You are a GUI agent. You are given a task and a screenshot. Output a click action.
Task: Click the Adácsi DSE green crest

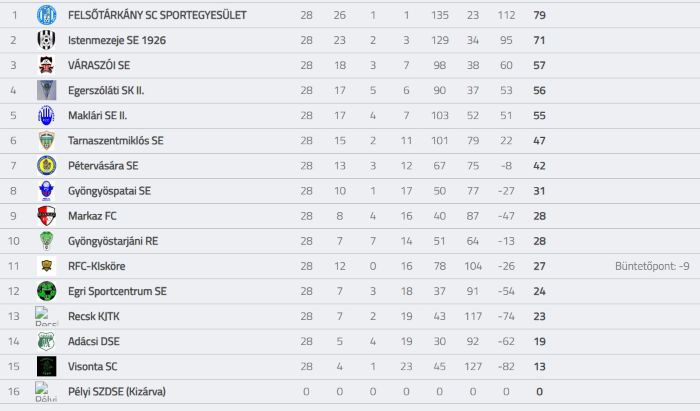46,341
